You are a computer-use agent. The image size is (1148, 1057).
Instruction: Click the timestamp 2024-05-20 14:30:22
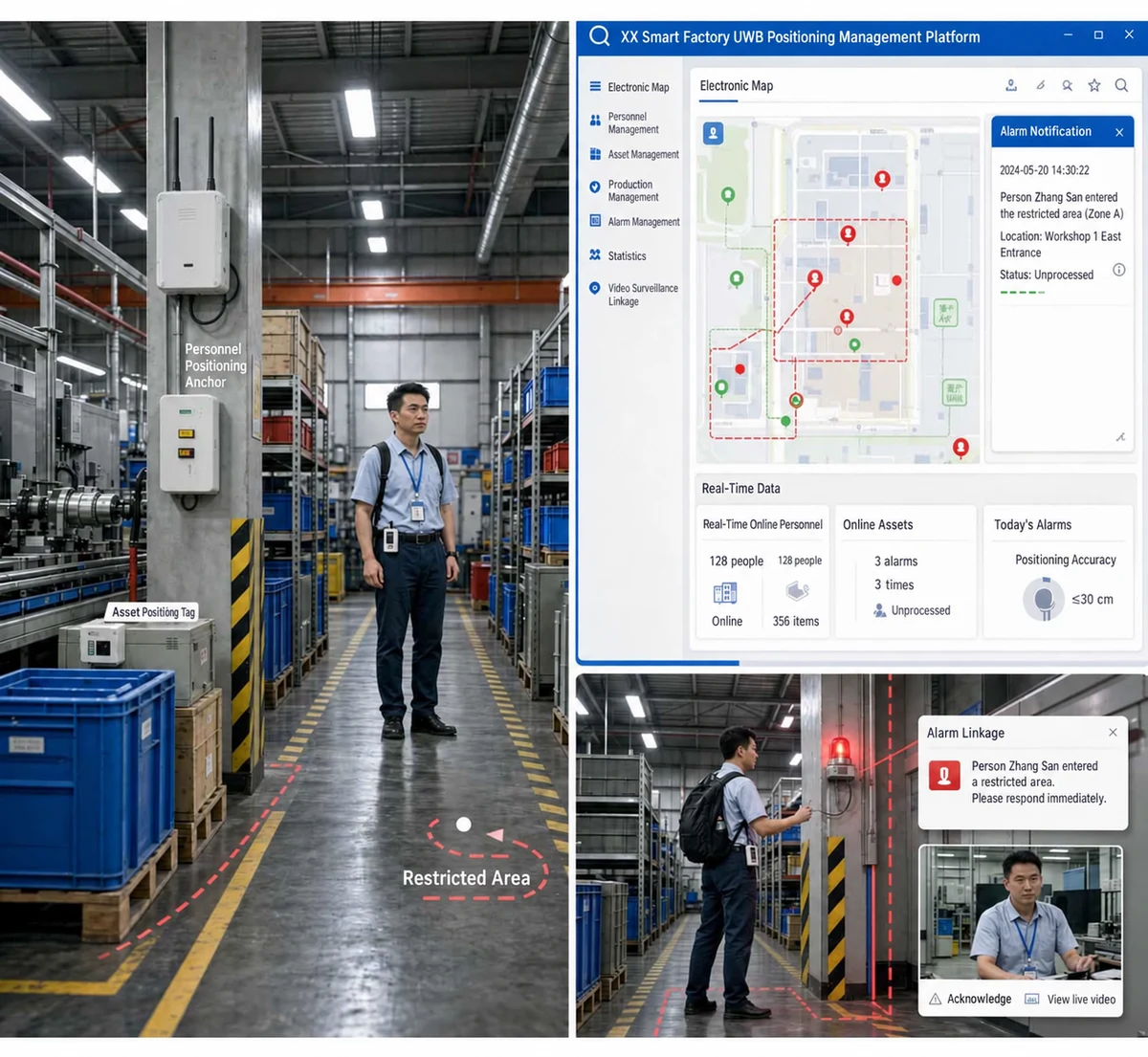point(1045,170)
